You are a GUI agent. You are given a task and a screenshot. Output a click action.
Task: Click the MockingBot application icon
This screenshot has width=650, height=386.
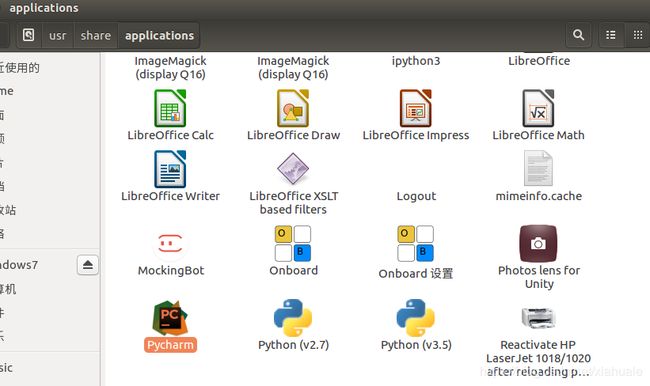coord(170,243)
